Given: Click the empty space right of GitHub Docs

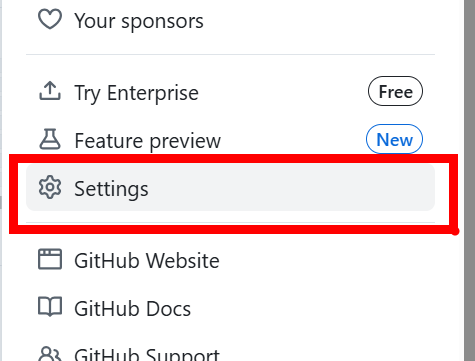Looking at the screenshot, I should (x=312, y=307).
